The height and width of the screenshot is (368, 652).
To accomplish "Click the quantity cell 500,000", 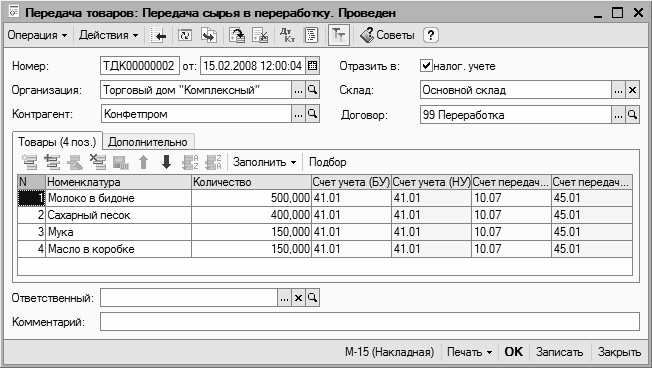I will tap(252, 198).
